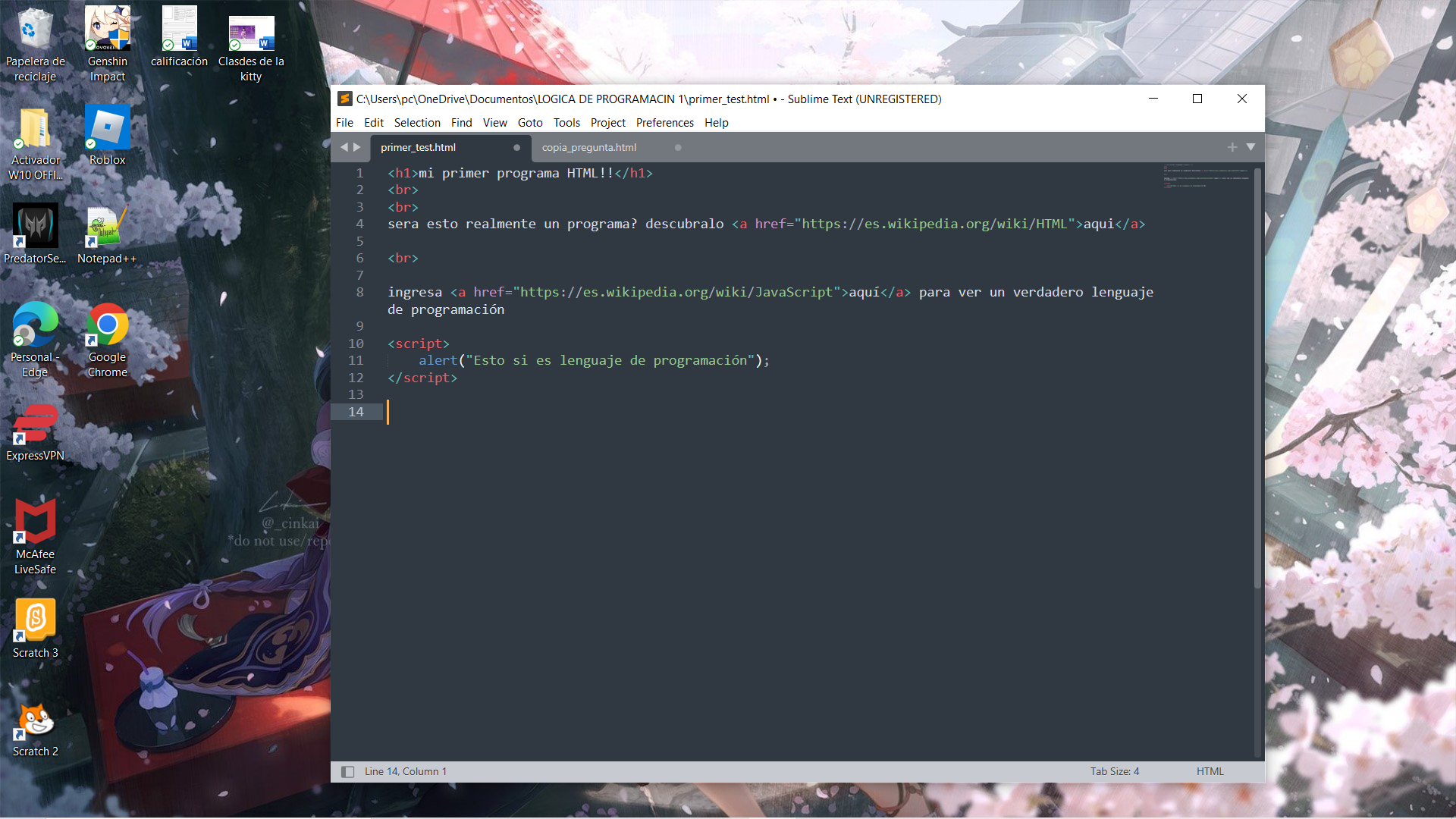Screen dimensions: 1456x819
Task: Select the Activador W10 OFFI folder icon
Action: (35, 143)
